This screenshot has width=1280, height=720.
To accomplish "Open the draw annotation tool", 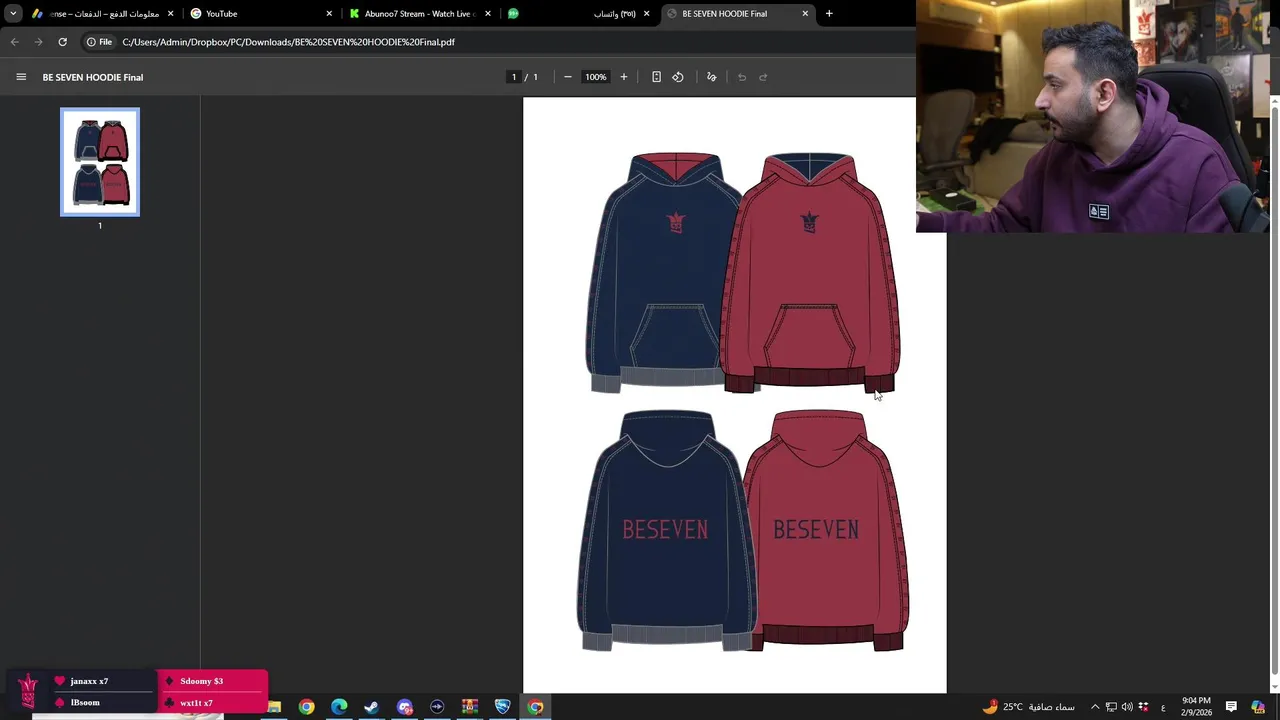I will coord(712,77).
